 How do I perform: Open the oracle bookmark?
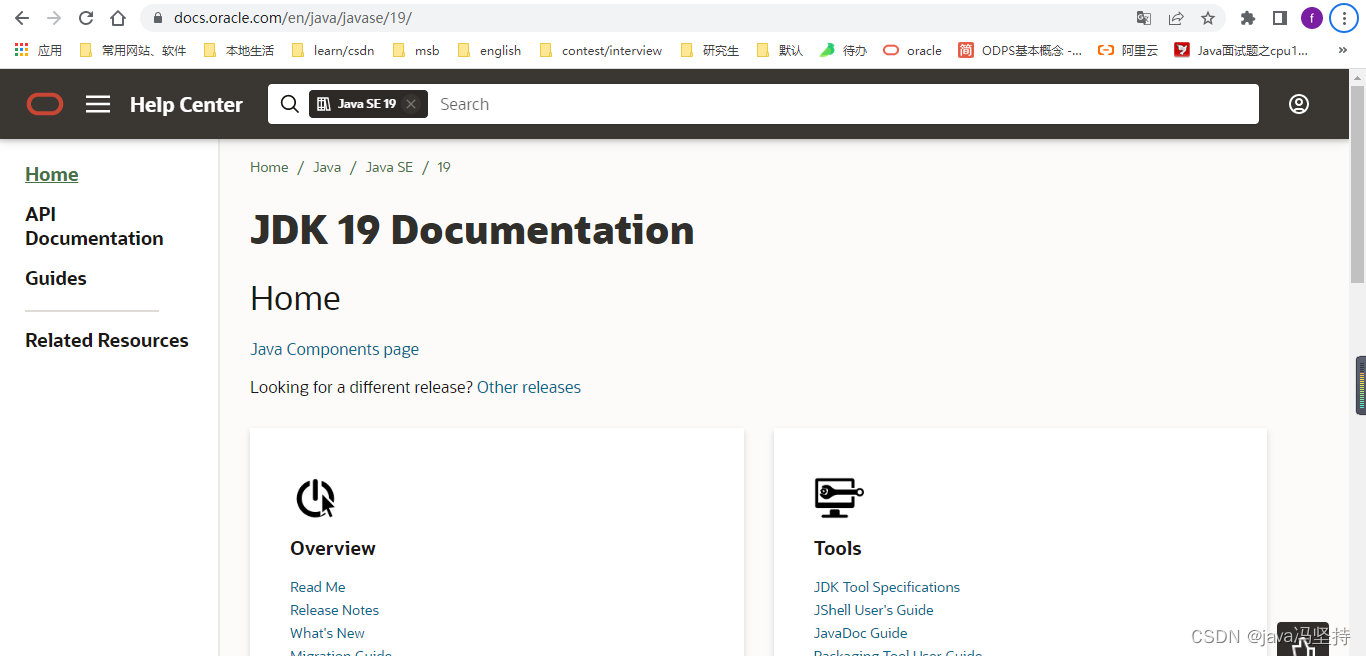(x=912, y=50)
